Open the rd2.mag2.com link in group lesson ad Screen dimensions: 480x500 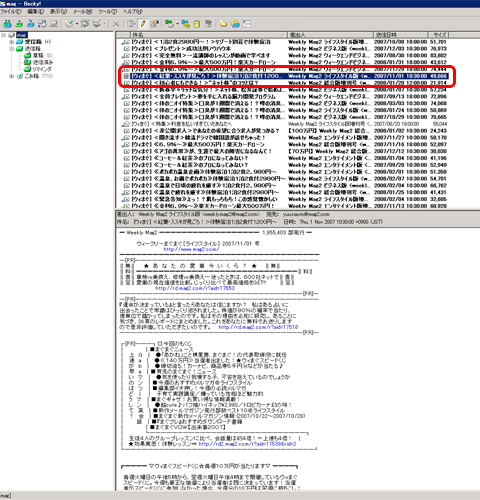pos(247,444)
